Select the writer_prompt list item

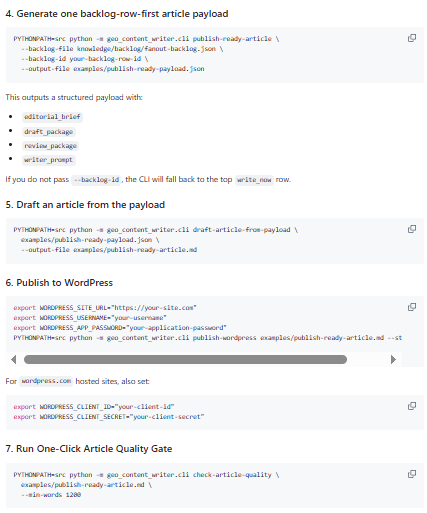tap(49, 160)
